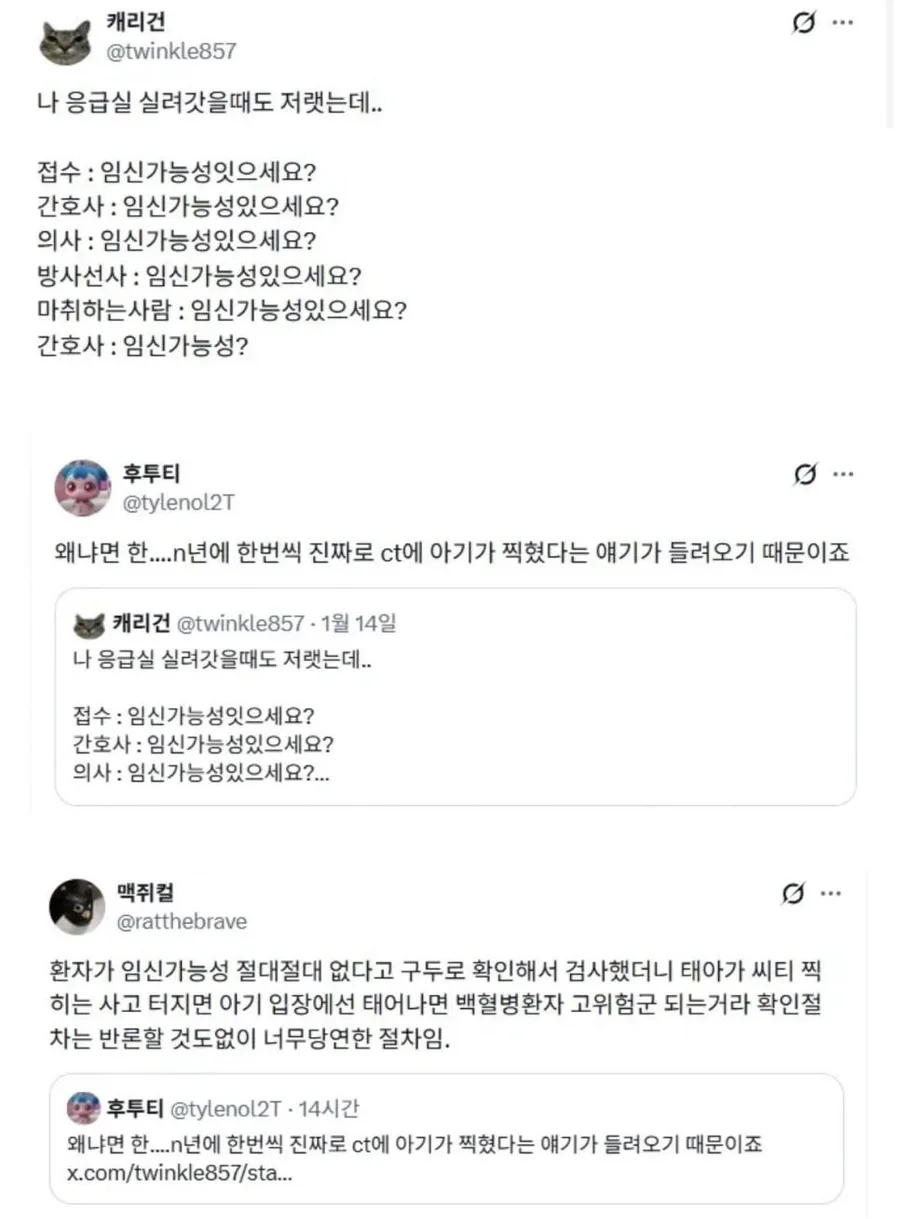
Task: Open the @tylenol2T handle under 후투티
Action: [x=178, y=503]
